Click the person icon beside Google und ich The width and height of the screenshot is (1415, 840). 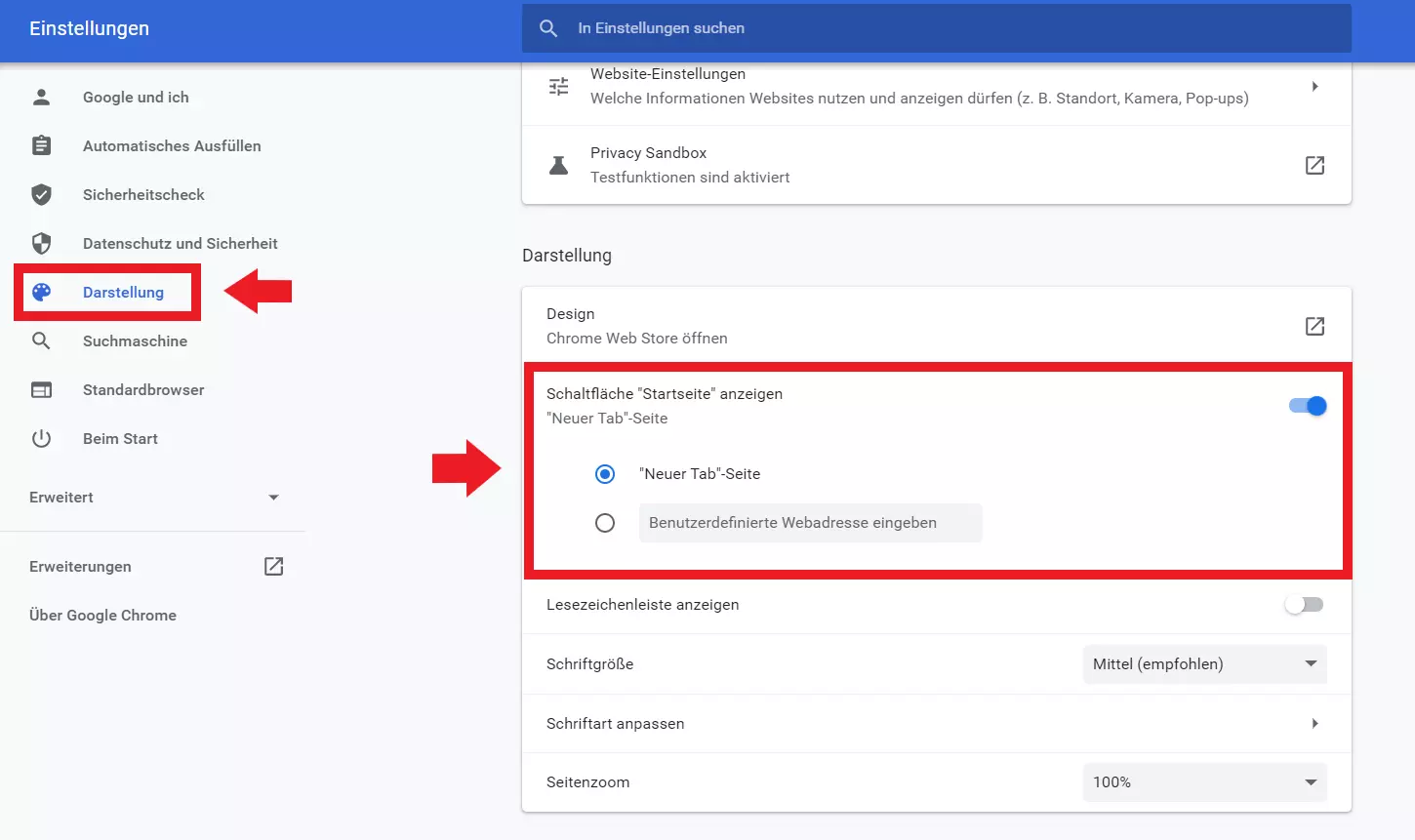click(41, 97)
